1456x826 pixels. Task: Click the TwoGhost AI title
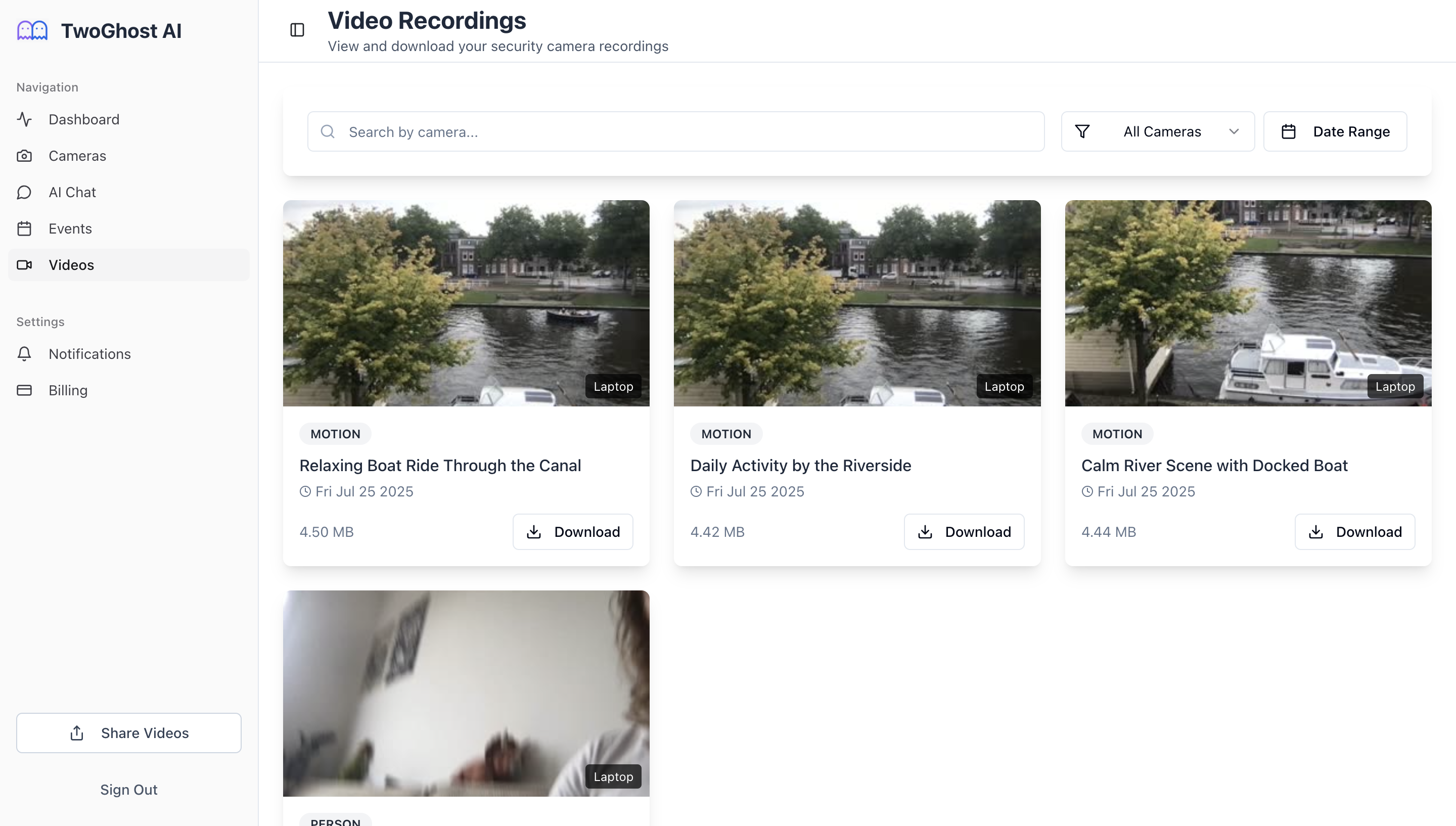point(121,31)
